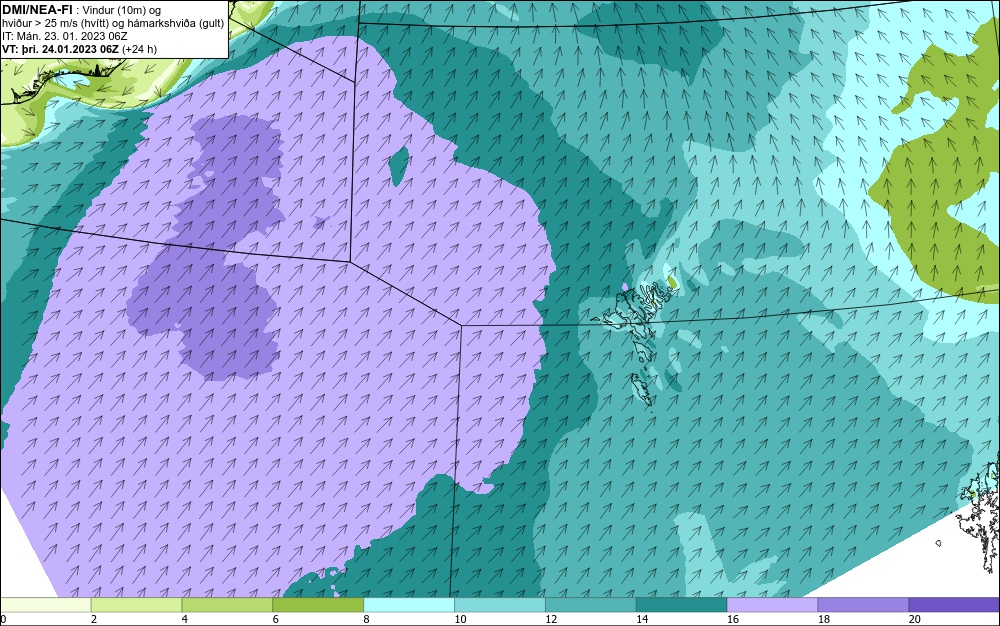Select the 'Vindur (10m) og' label
This screenshot has width=1000, height=626.
pyautogui.click(x=122, y=10)
